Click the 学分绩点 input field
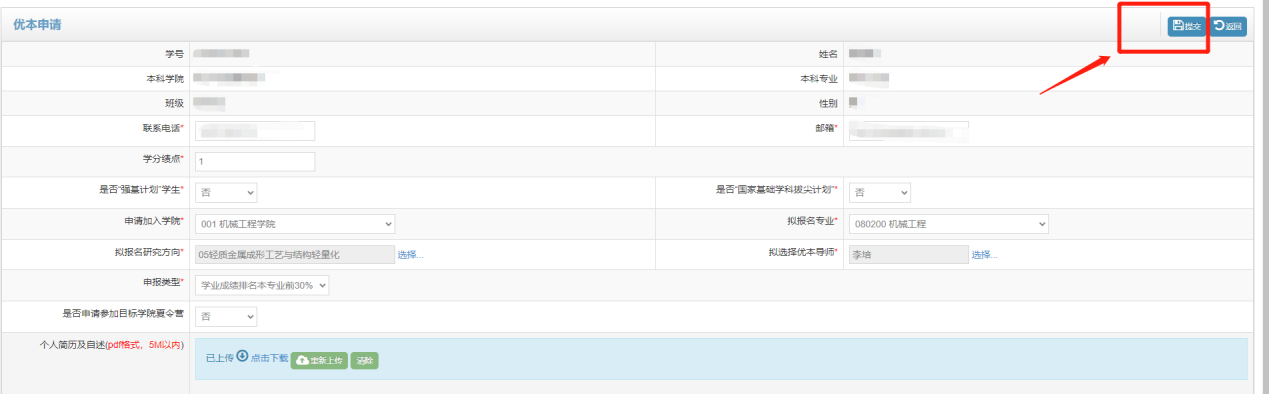1269x394 pixels. point(254,161)
